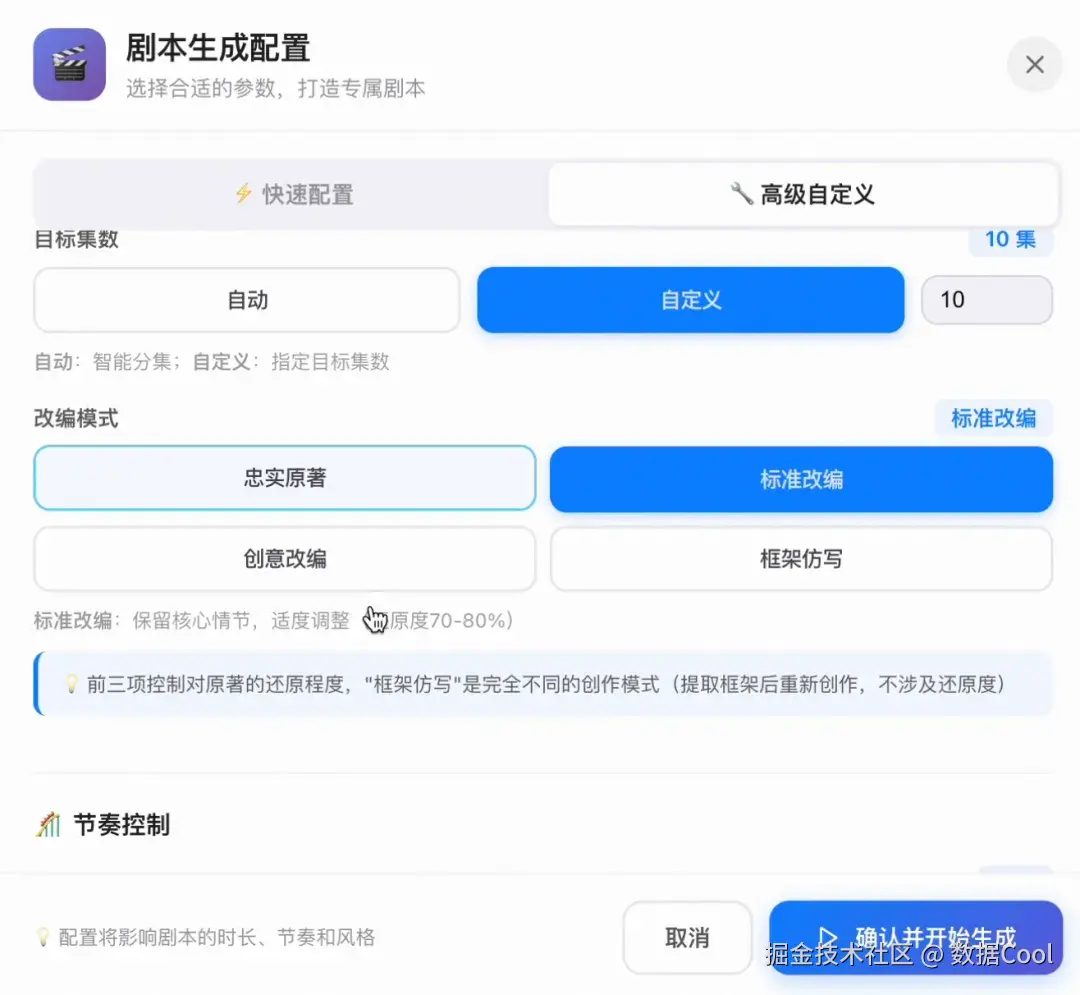Click the lightbulb icon near bottom config note
The height and width of the screenshot is (995, 1080).
(x=42, y=936)
